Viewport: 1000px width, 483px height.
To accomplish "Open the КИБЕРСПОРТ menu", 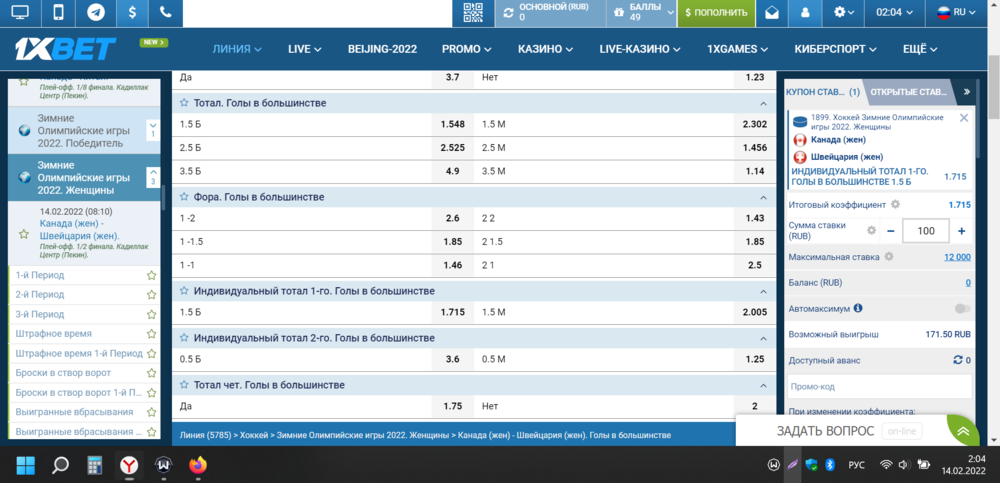I will 835,49.
